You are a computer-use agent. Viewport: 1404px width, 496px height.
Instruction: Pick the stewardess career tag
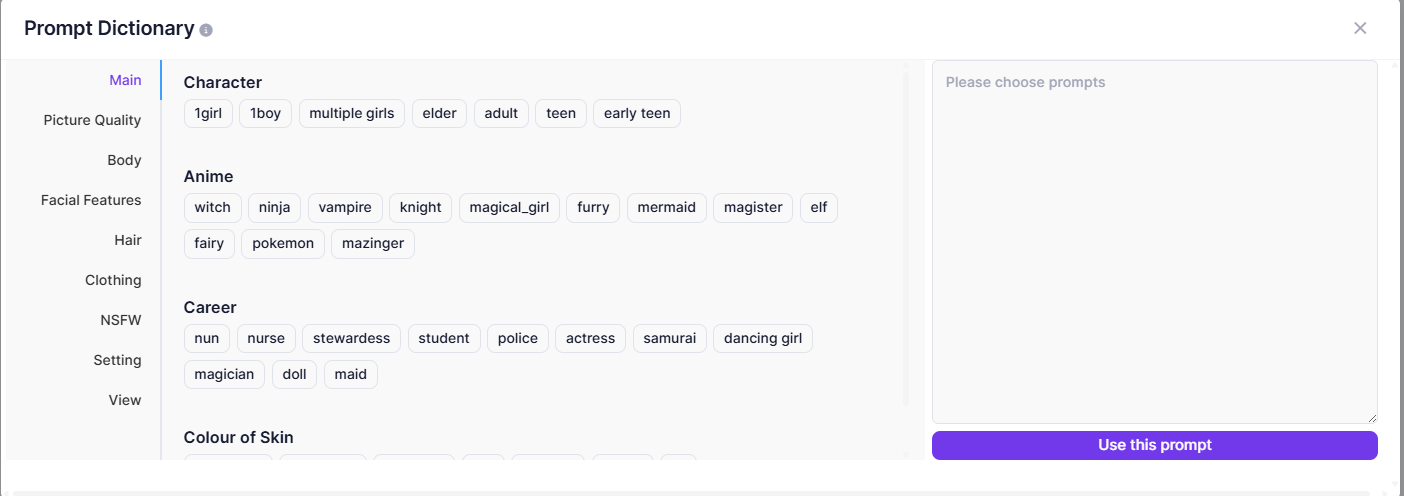point(351,338)
